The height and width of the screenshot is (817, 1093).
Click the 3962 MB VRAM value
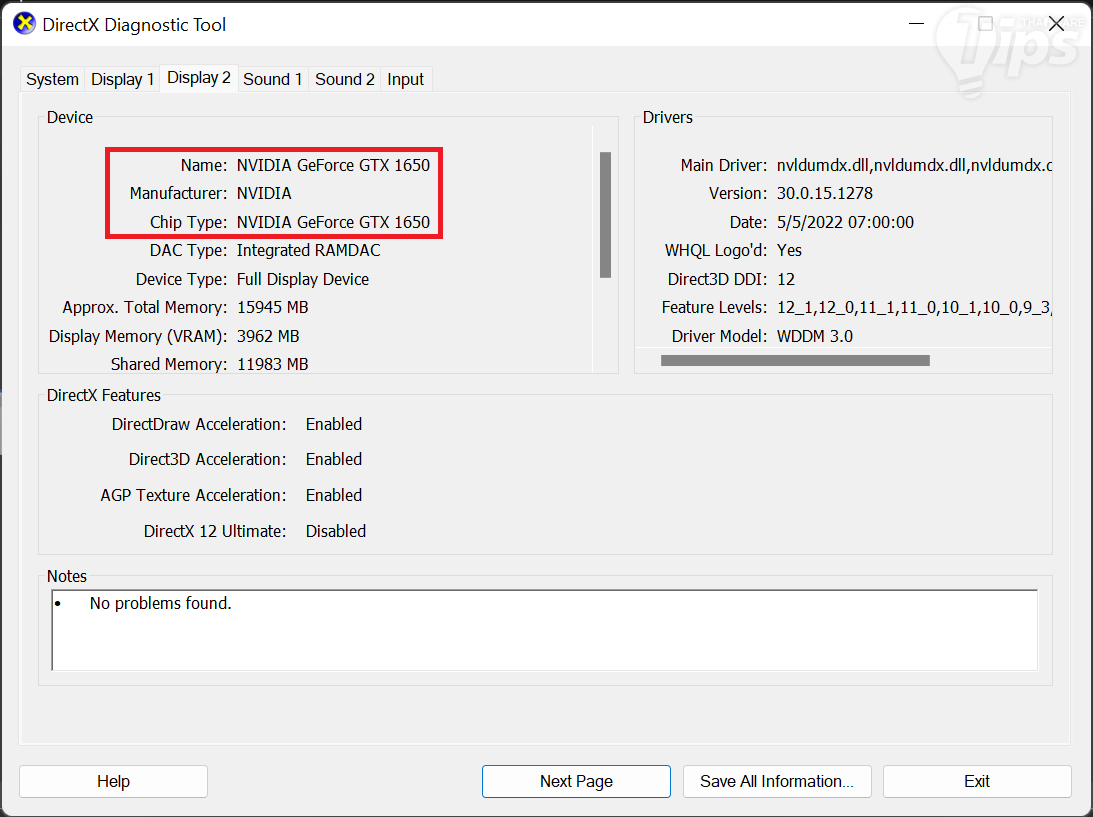(268, 336)
